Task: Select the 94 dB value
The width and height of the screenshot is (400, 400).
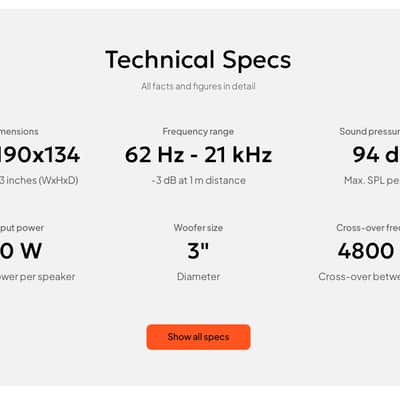Action: 376,155
